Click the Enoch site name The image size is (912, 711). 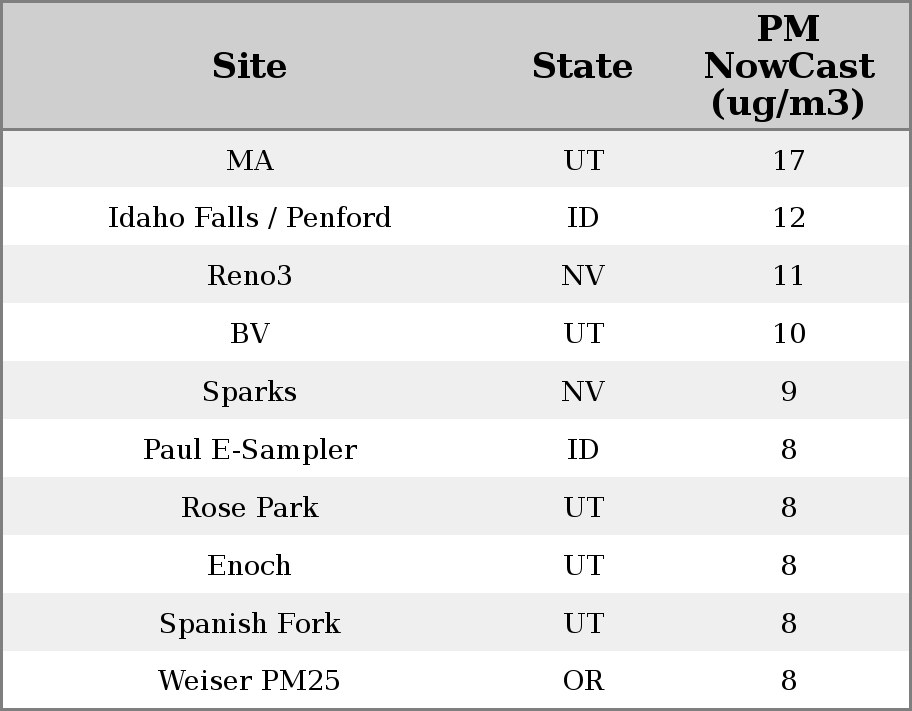(x=249, y=566)
